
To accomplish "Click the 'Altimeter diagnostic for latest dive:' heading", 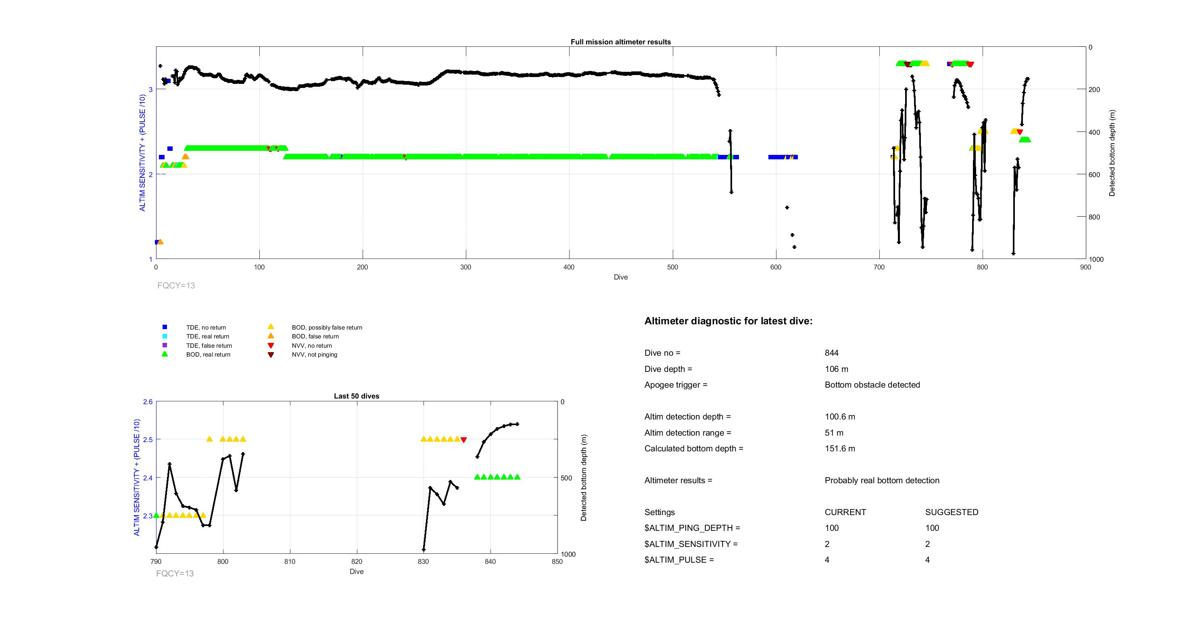I will pyautogui.click(x=728, y=321).
